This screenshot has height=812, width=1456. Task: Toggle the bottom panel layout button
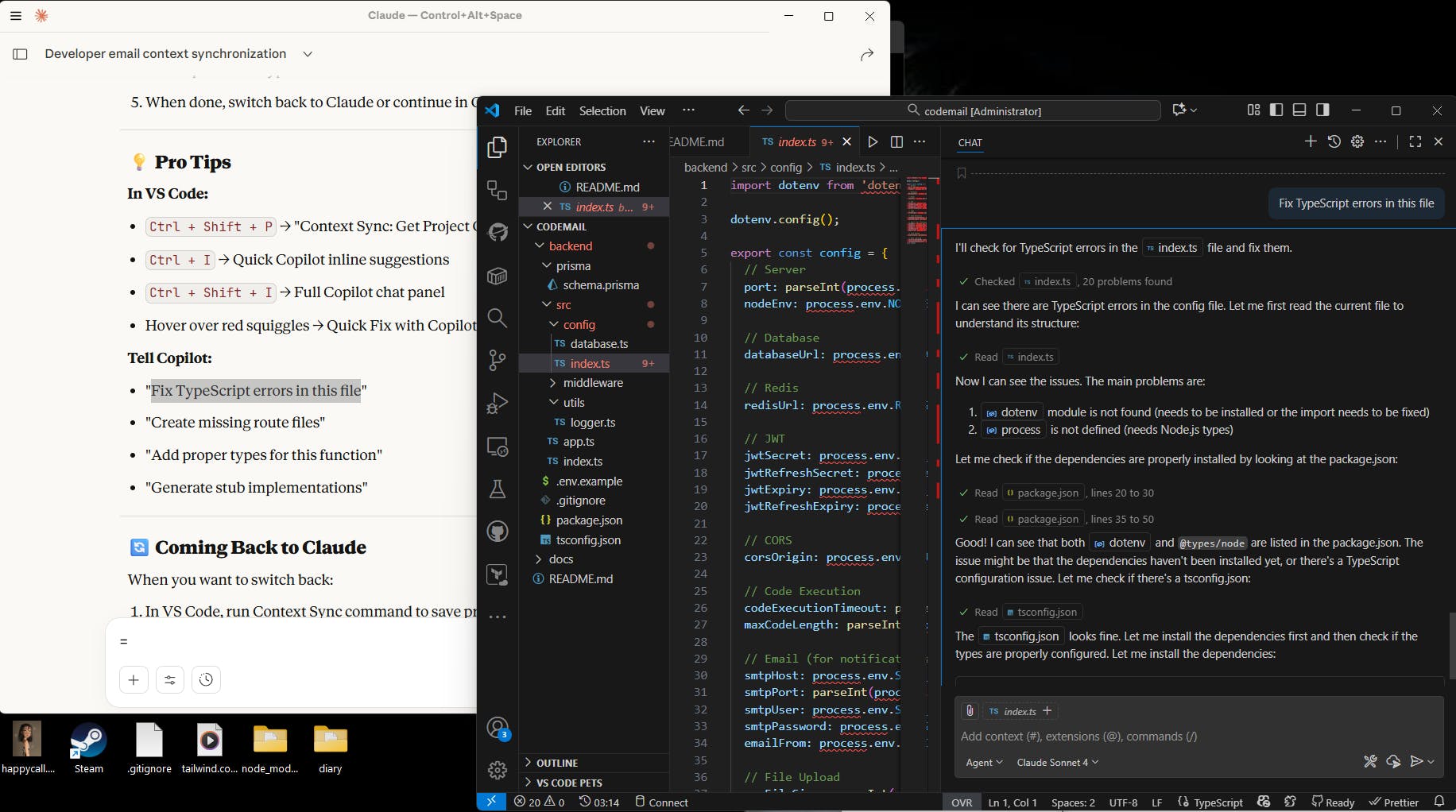[1299, 110]
